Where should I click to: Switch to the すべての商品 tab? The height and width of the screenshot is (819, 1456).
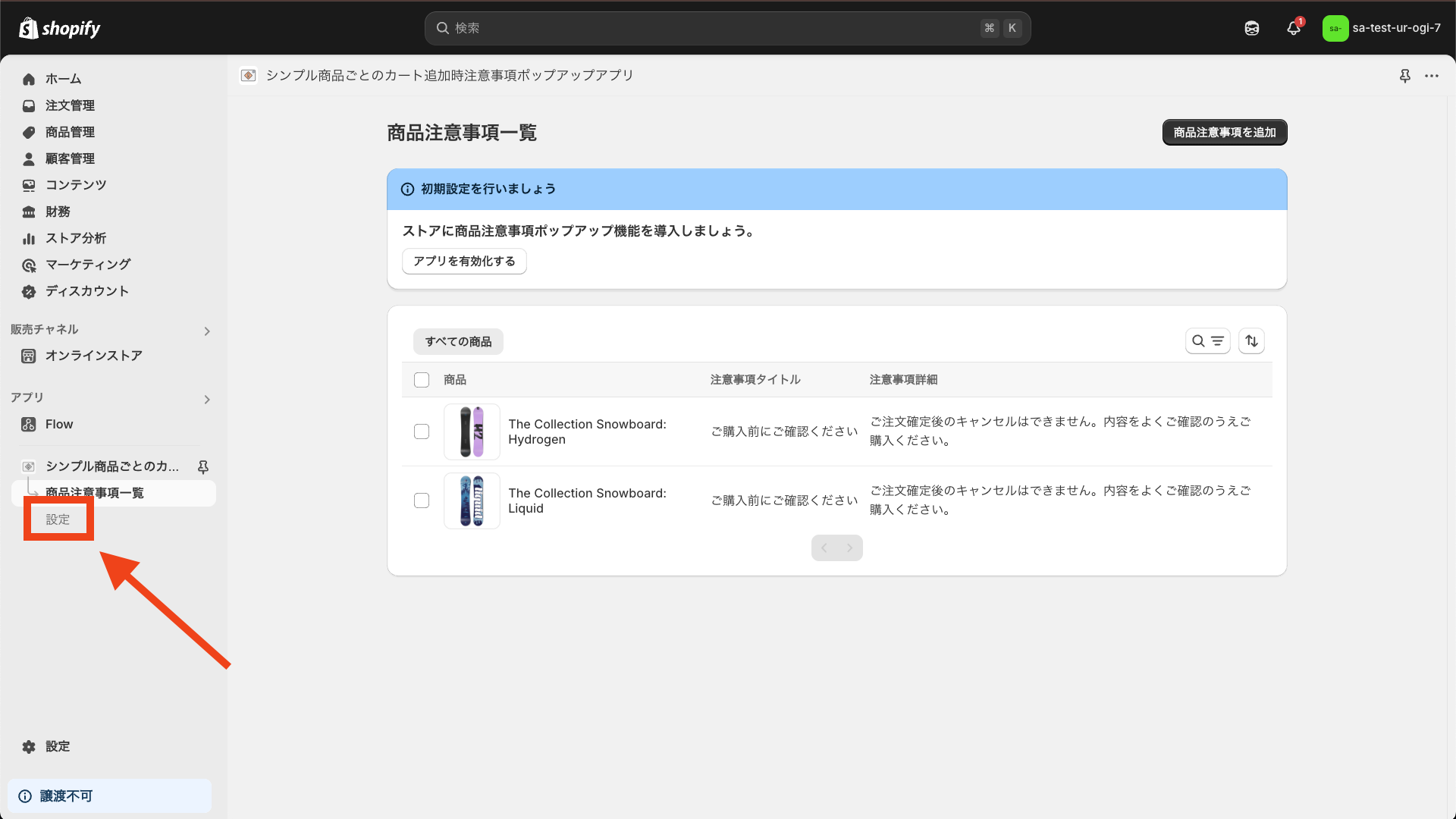457,341
